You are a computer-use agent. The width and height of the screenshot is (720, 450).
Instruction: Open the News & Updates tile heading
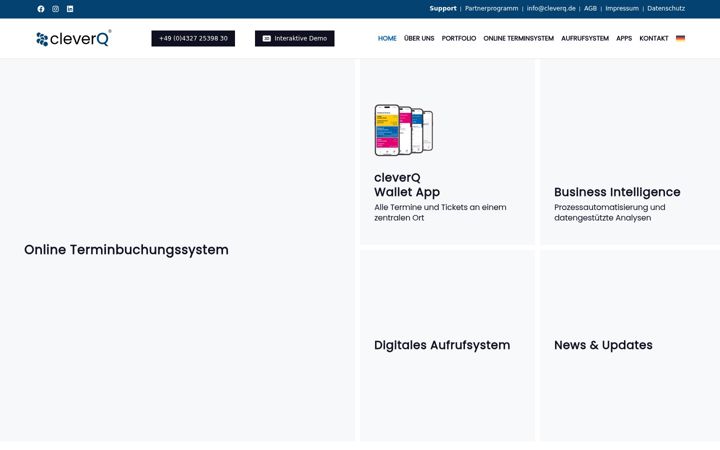[x=603, y=345]
